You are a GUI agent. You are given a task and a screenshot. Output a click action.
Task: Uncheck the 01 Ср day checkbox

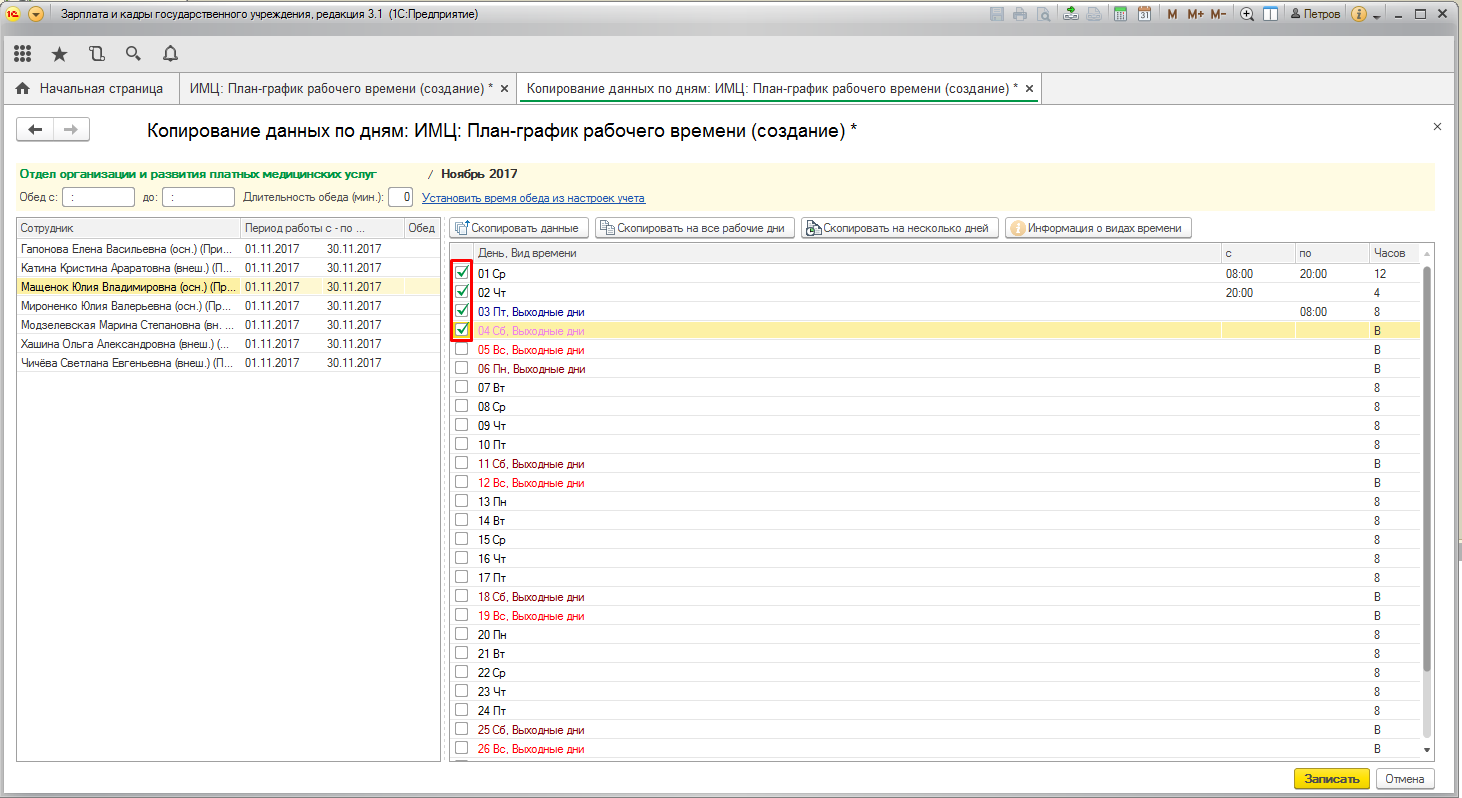(462, 273)
